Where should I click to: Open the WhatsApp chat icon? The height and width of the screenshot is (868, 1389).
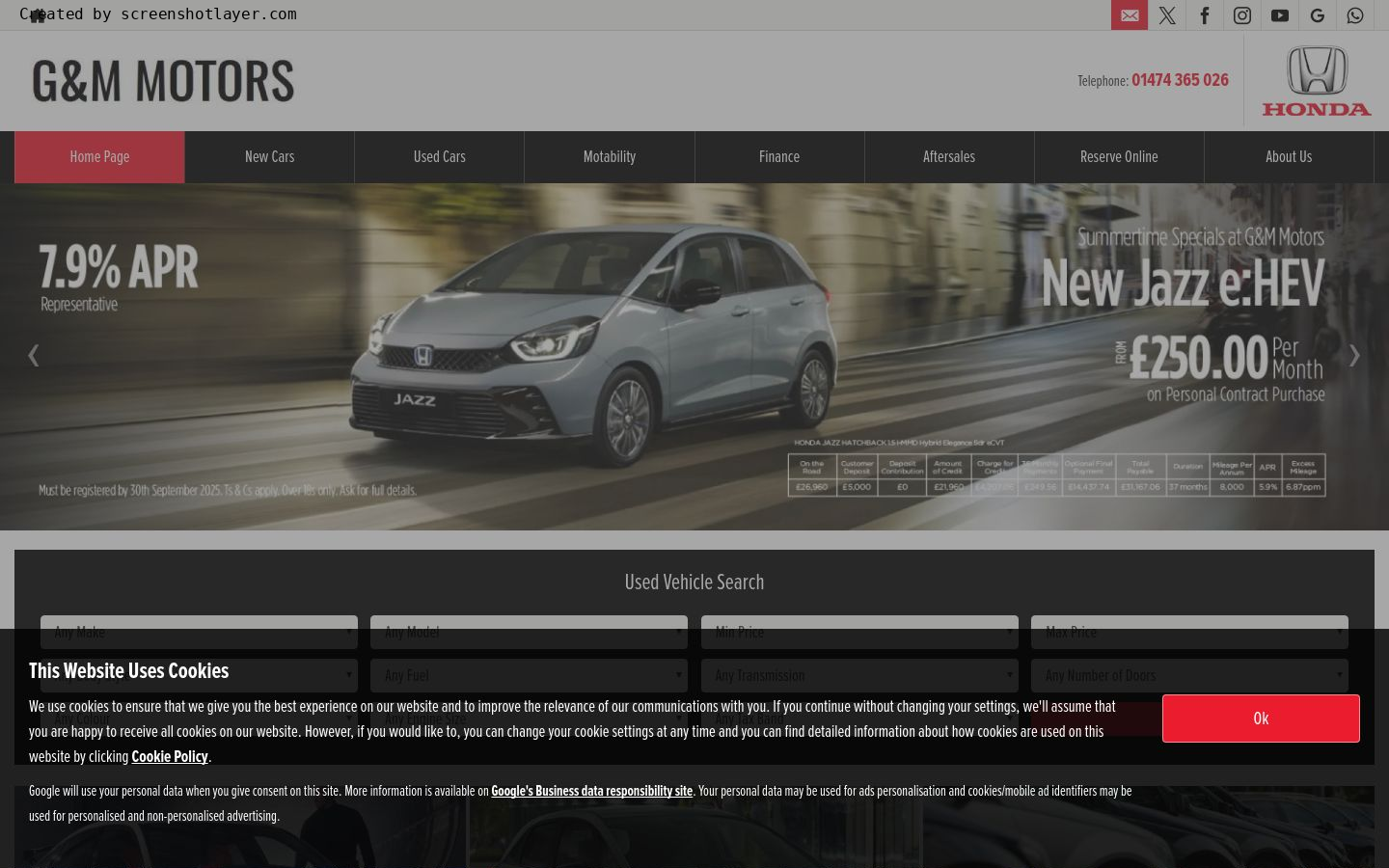click(1355, 15)
